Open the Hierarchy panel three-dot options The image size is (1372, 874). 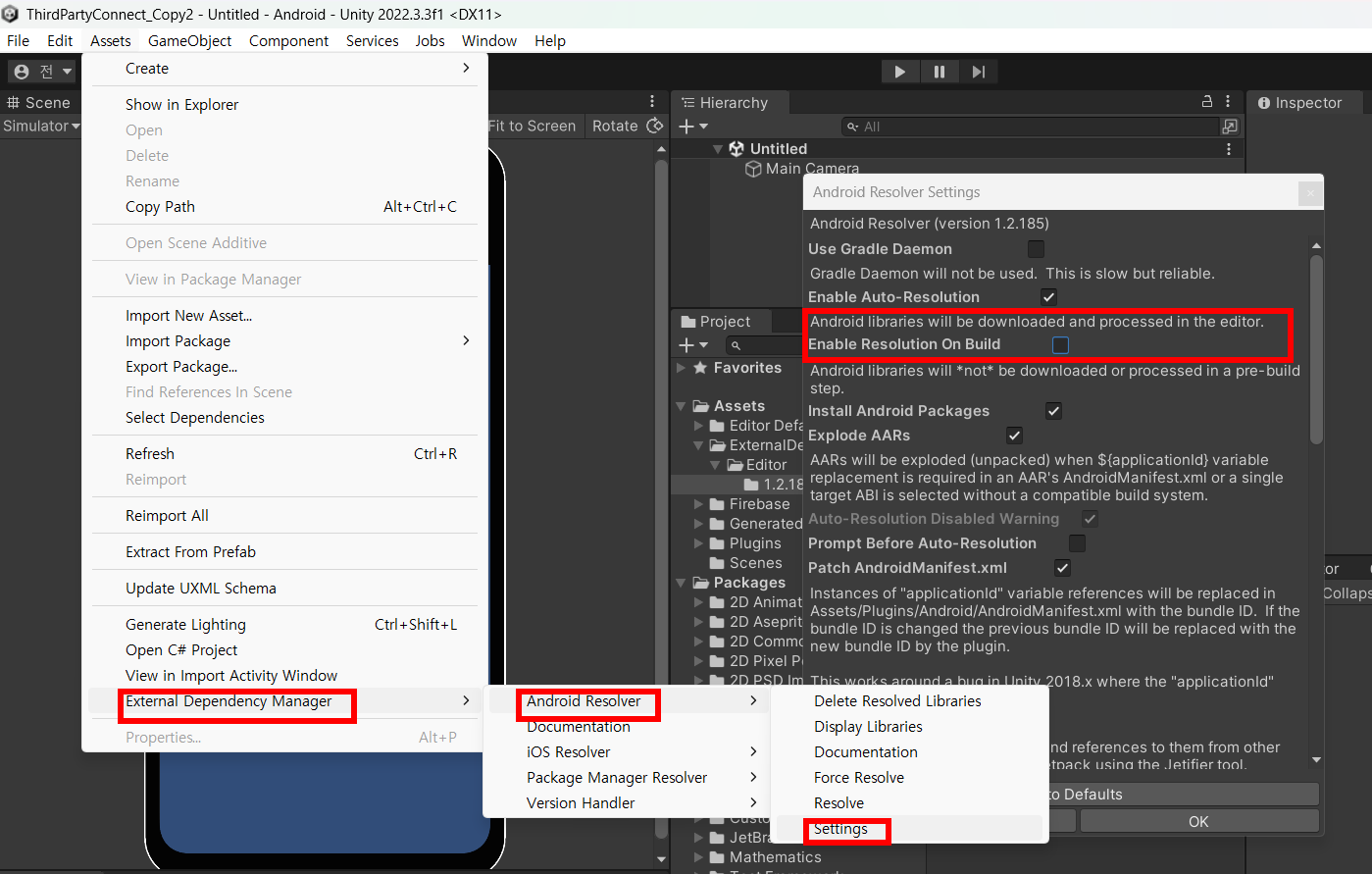click(1228, 101)
